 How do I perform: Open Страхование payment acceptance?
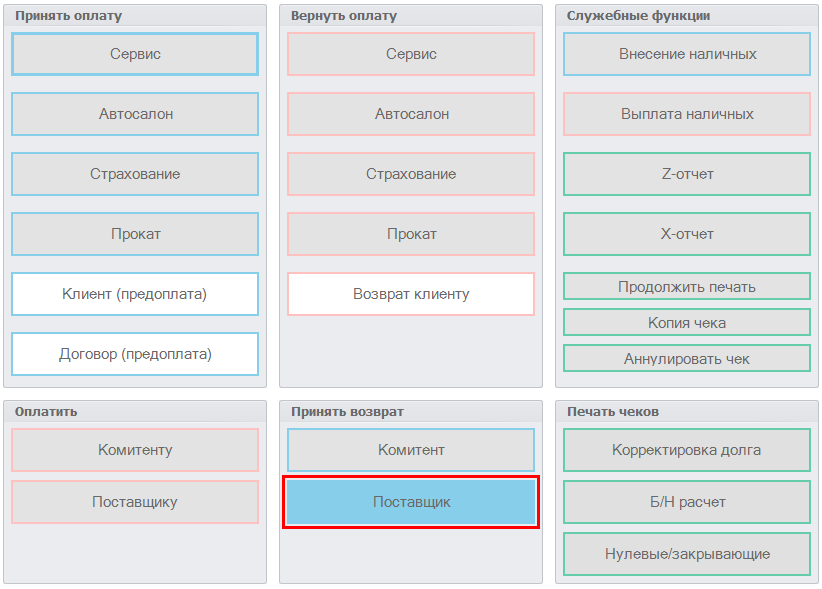click(x=135, y=174)
